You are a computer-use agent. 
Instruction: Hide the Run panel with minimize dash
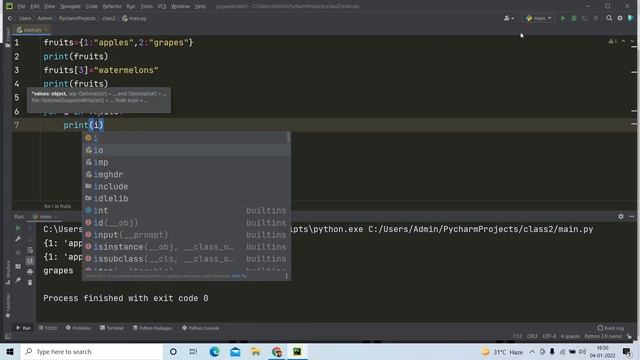(x=631, y=216)
